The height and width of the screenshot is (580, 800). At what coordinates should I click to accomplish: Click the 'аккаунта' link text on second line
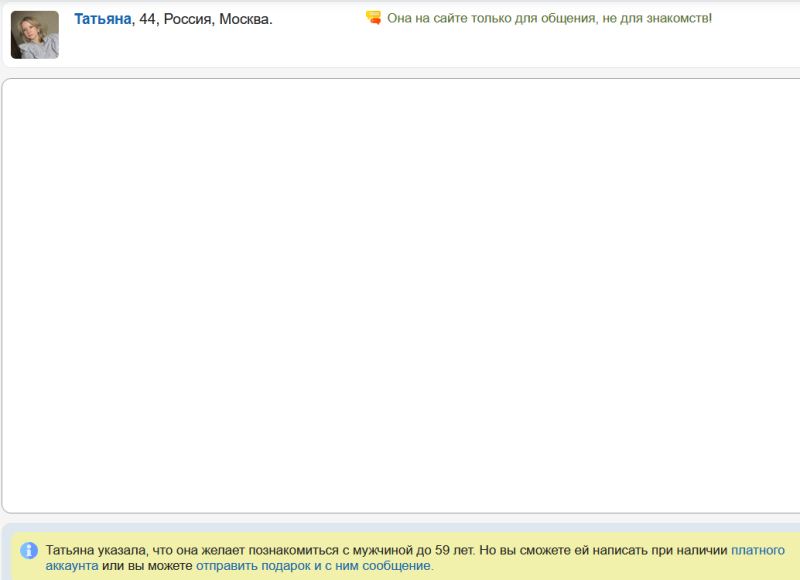click(x=72, y=566)
